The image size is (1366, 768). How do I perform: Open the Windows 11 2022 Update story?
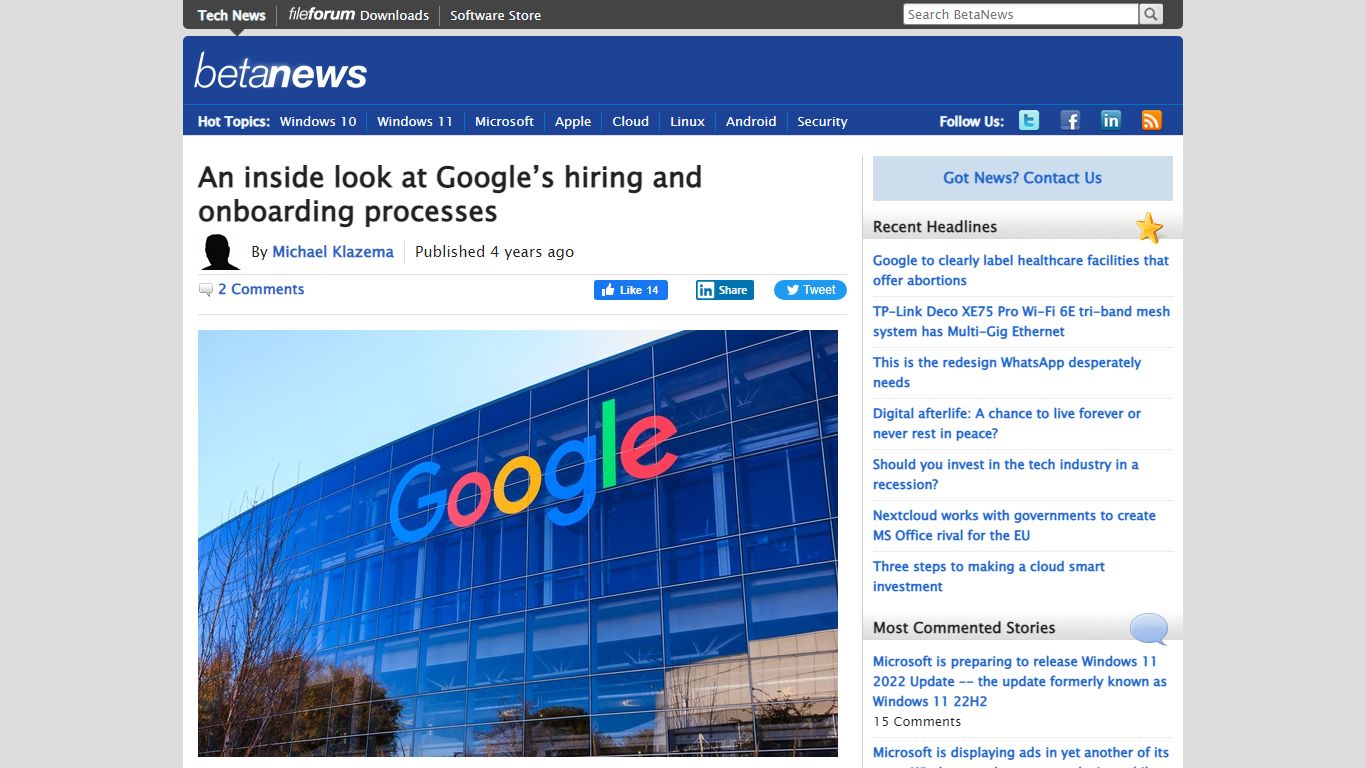coord(1020,681)
